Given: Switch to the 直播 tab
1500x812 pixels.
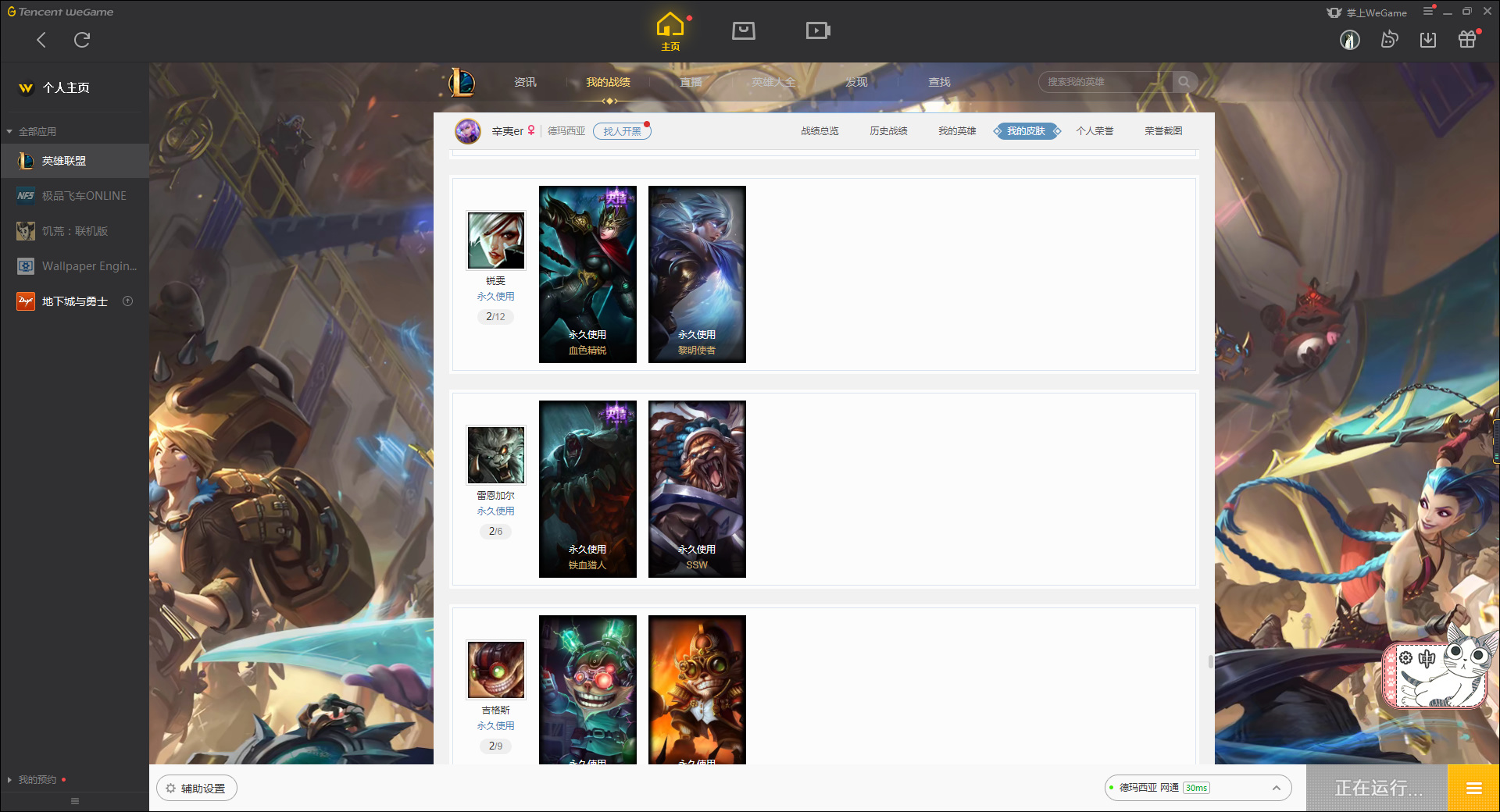Looking at the screenshot, I should click(691, 82).
